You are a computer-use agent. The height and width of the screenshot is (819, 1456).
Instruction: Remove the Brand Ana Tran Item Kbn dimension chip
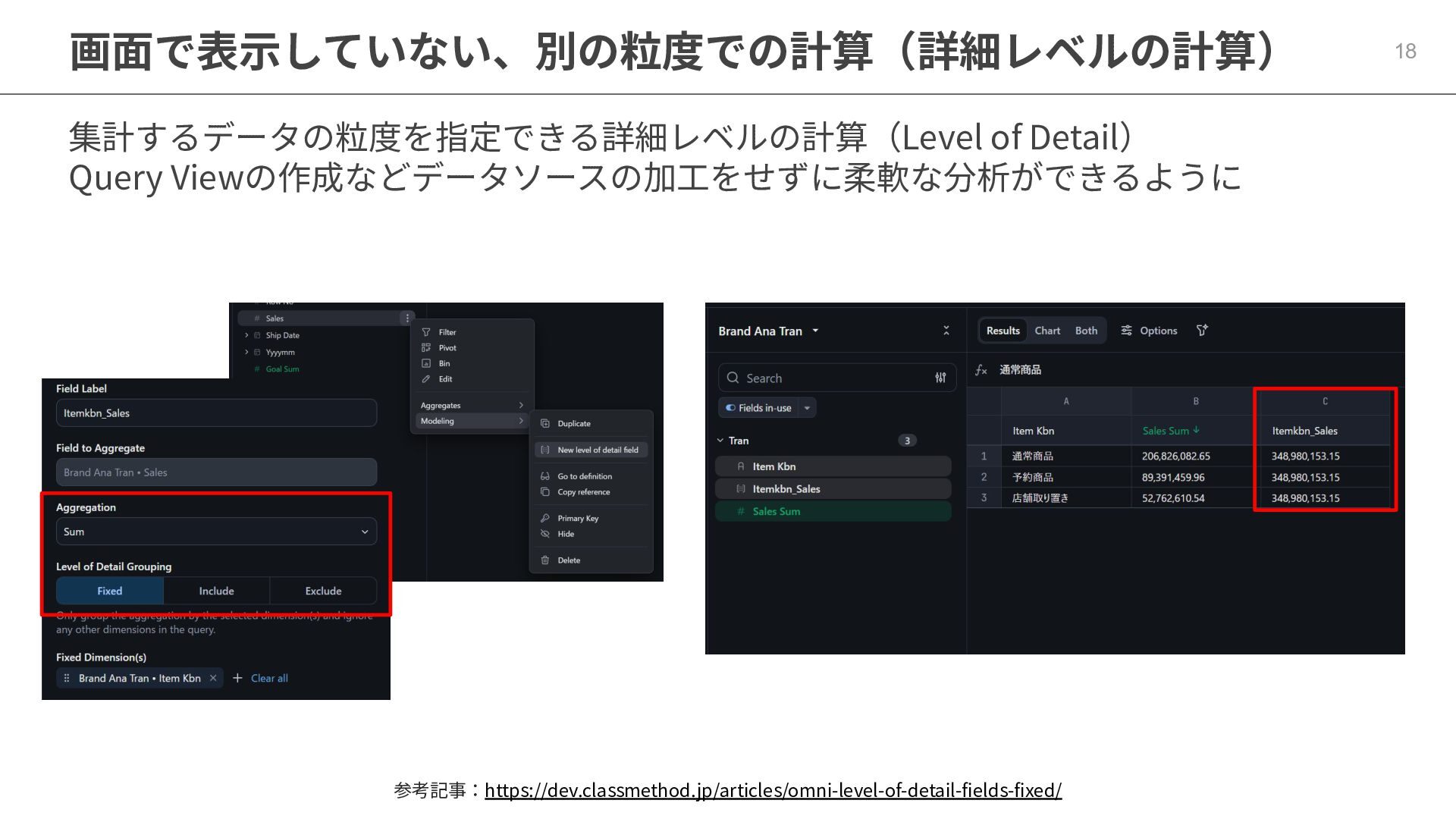click(213, 678)
